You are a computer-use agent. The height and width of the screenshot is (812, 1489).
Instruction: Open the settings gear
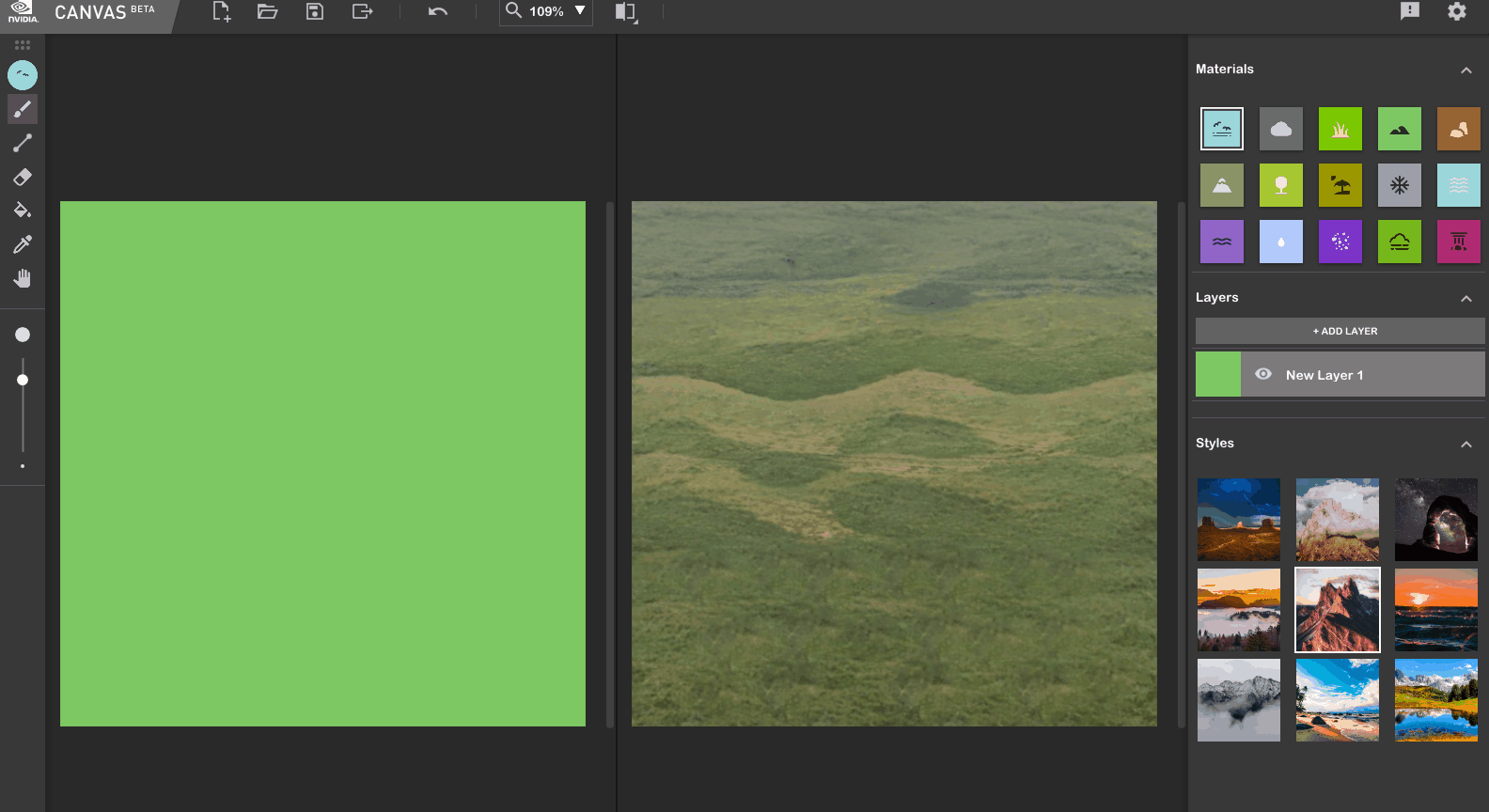click(x=1456, y=11)
